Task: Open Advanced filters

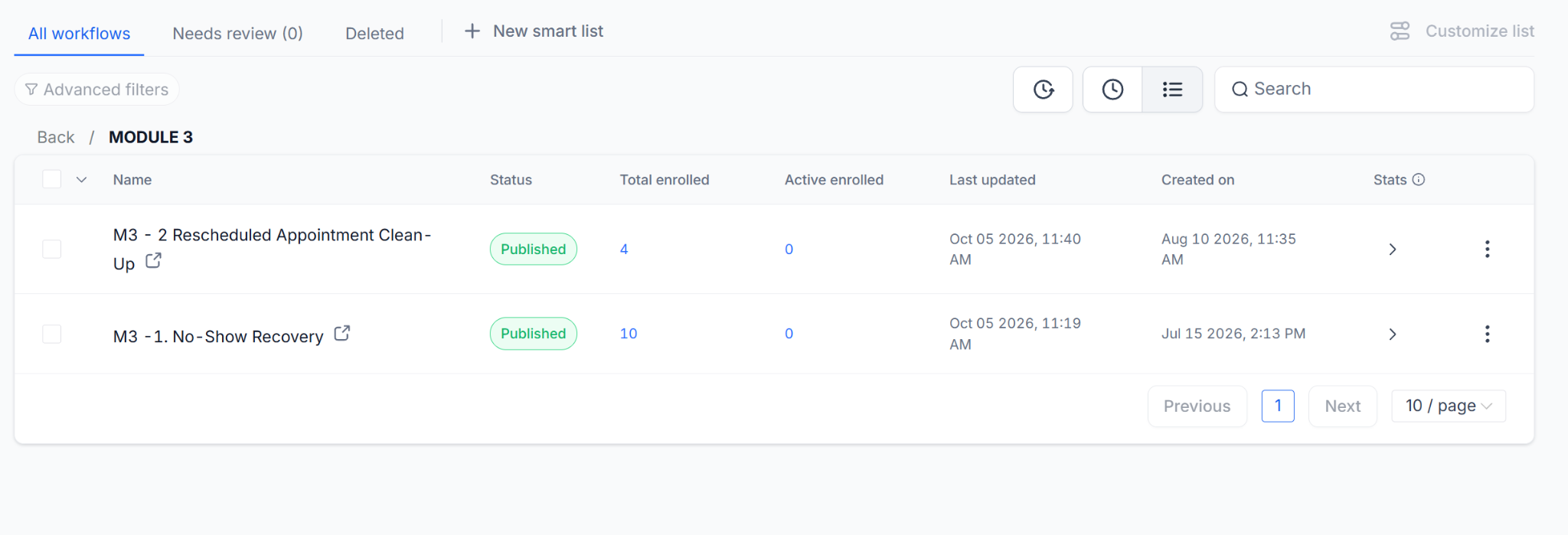Action: point(97,90)
